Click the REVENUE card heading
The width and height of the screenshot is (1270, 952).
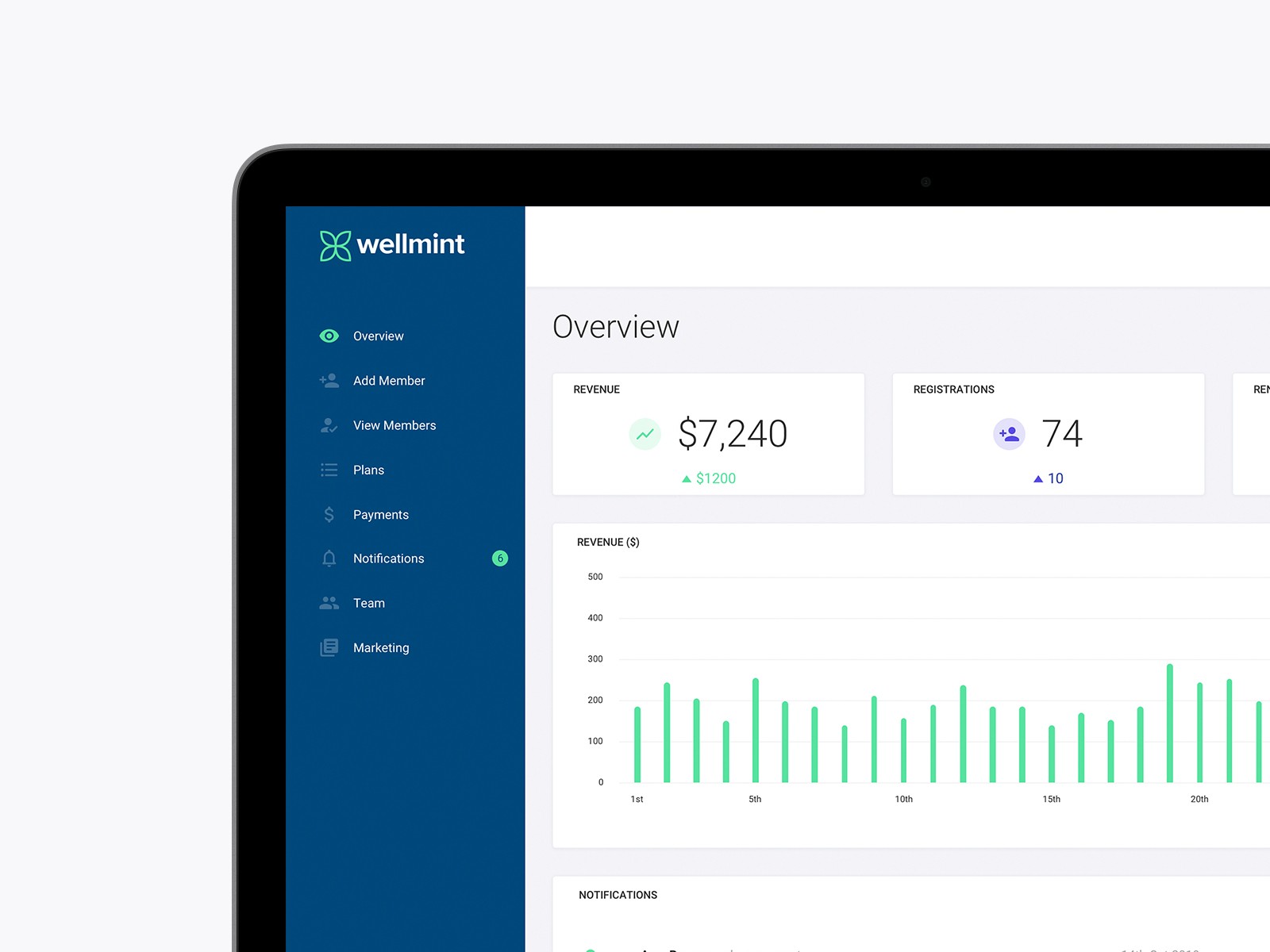pyautogui.click(x=597, y=390)
